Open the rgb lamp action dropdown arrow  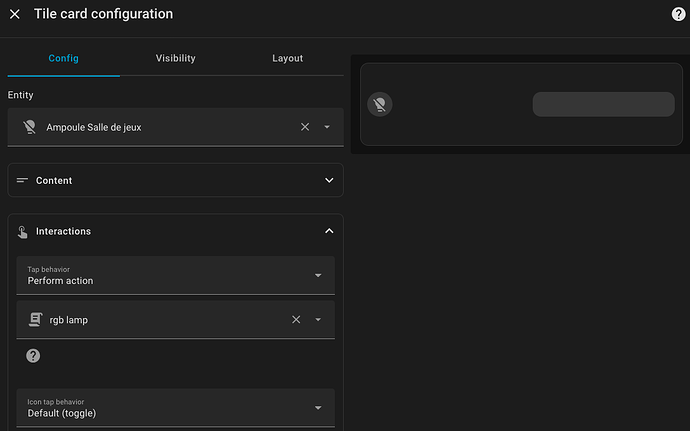[x=318, y=319]
